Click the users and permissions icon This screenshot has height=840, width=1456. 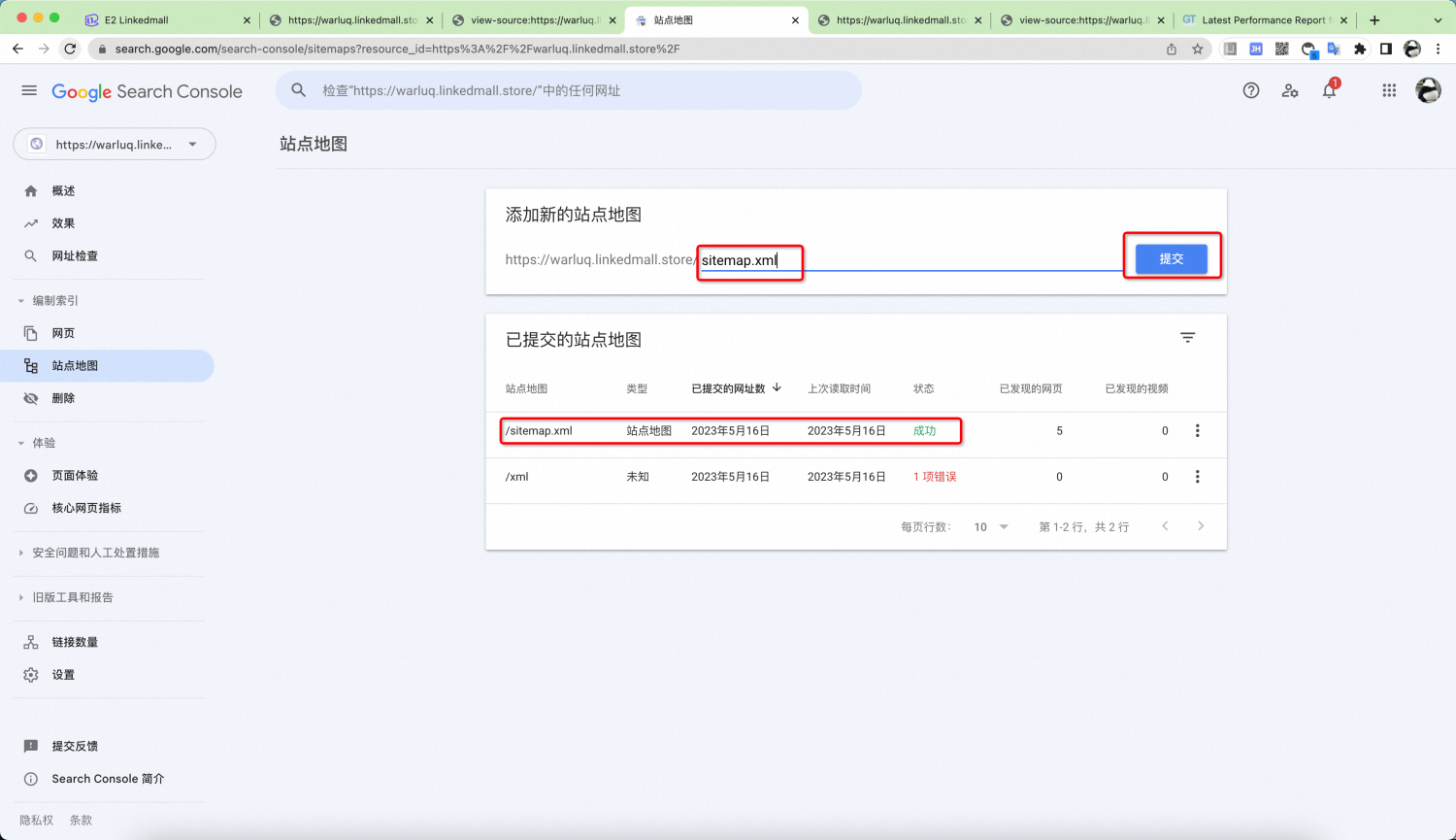point(1290,90)
